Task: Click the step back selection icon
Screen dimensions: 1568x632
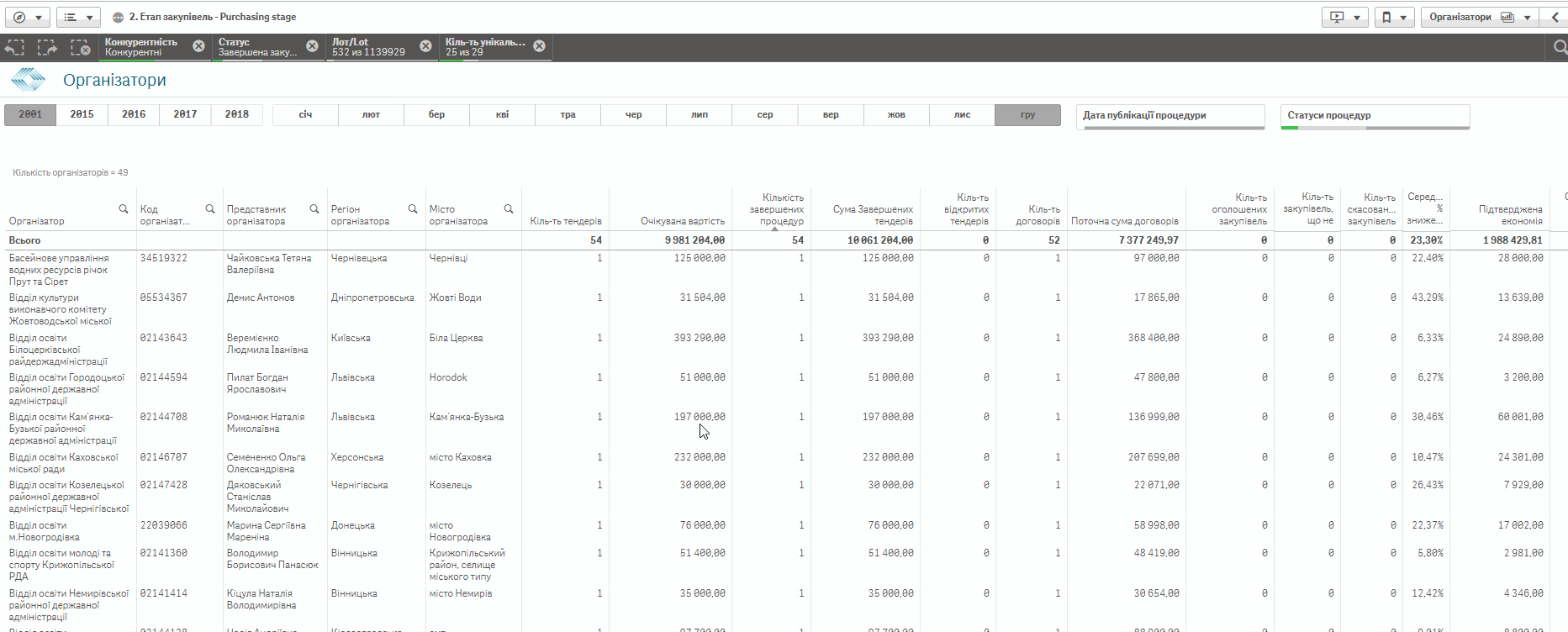Action: pos(15,47)
